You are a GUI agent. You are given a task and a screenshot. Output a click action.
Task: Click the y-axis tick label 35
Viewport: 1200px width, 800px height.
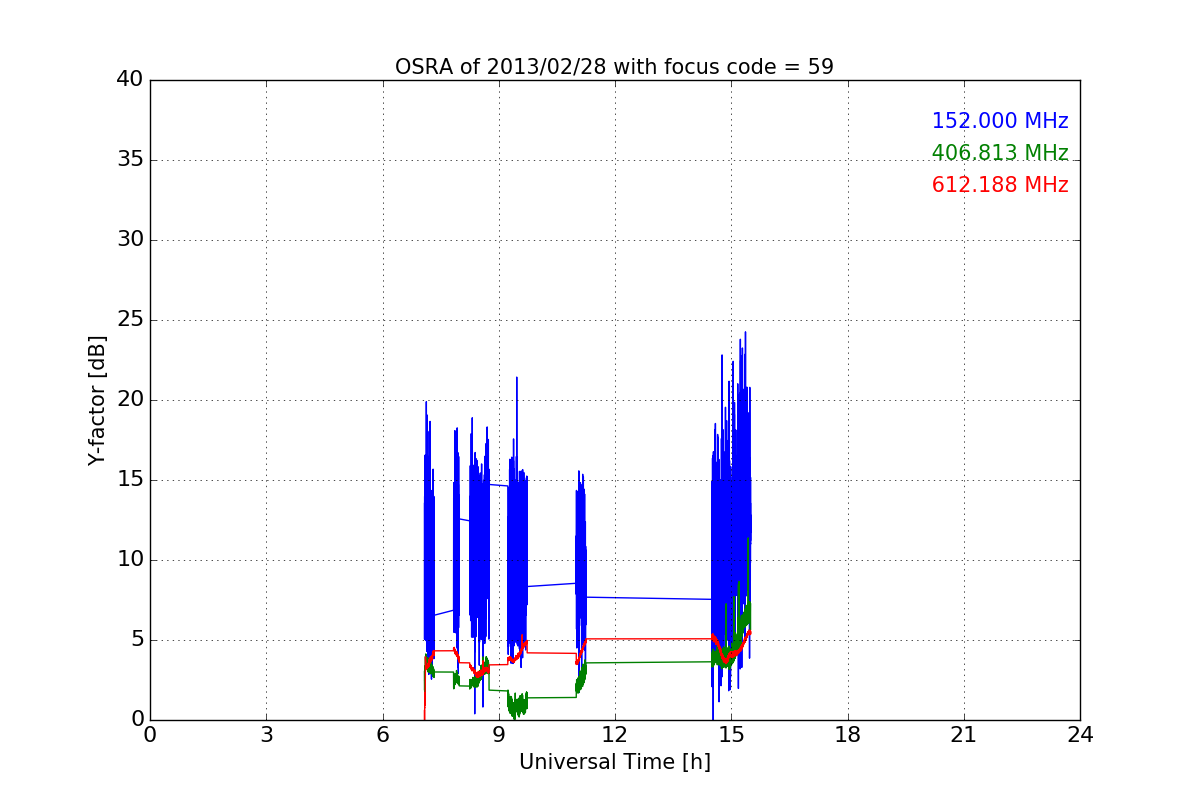coord(130,160)
